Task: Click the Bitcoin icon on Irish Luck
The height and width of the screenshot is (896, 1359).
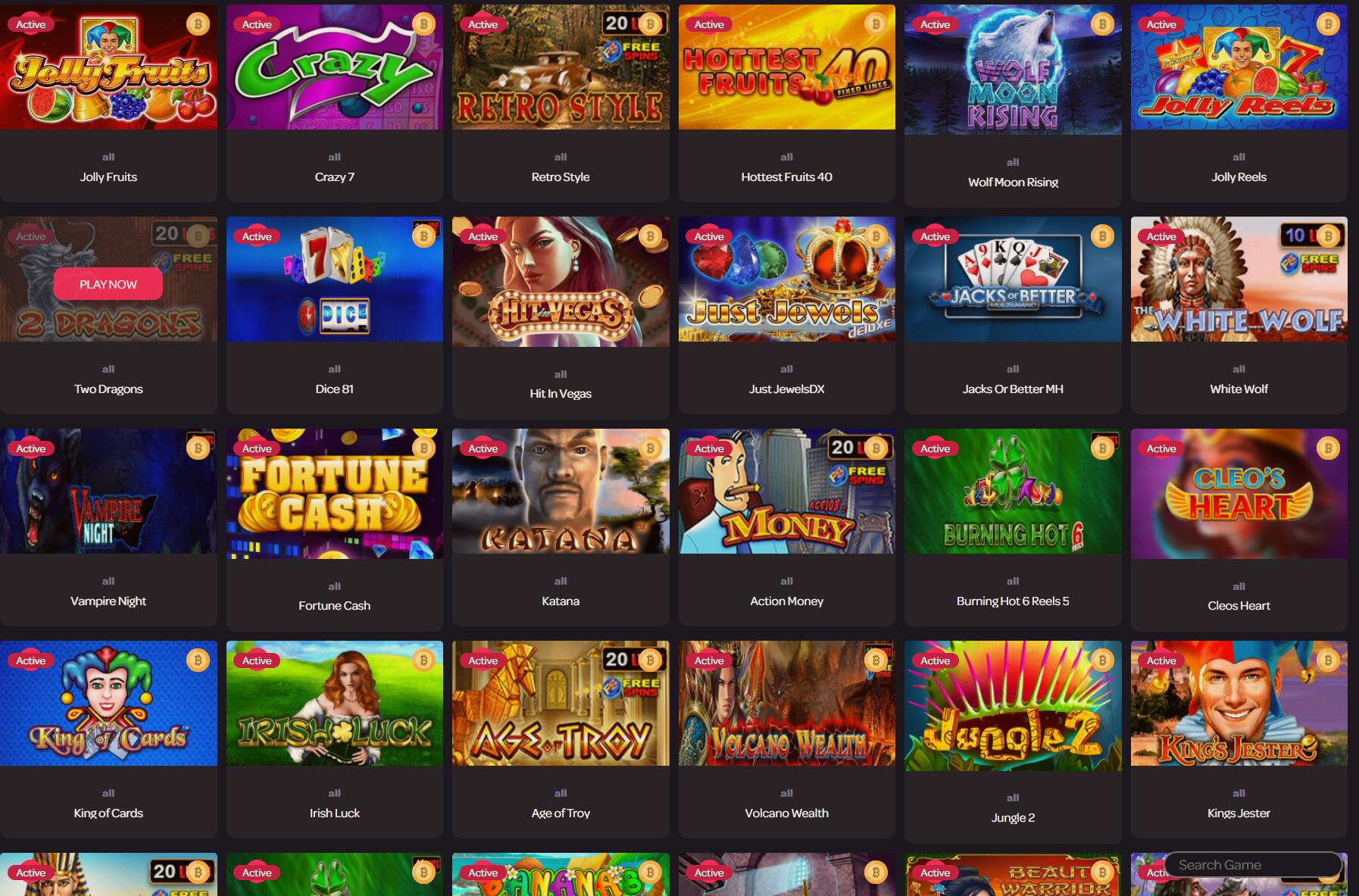Action: click(423, 660)
